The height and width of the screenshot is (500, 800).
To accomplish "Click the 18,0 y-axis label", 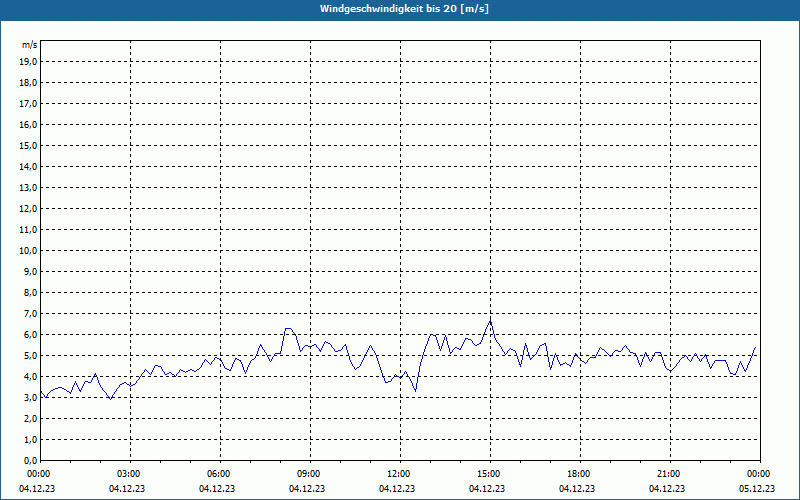I will coord(28,83).
